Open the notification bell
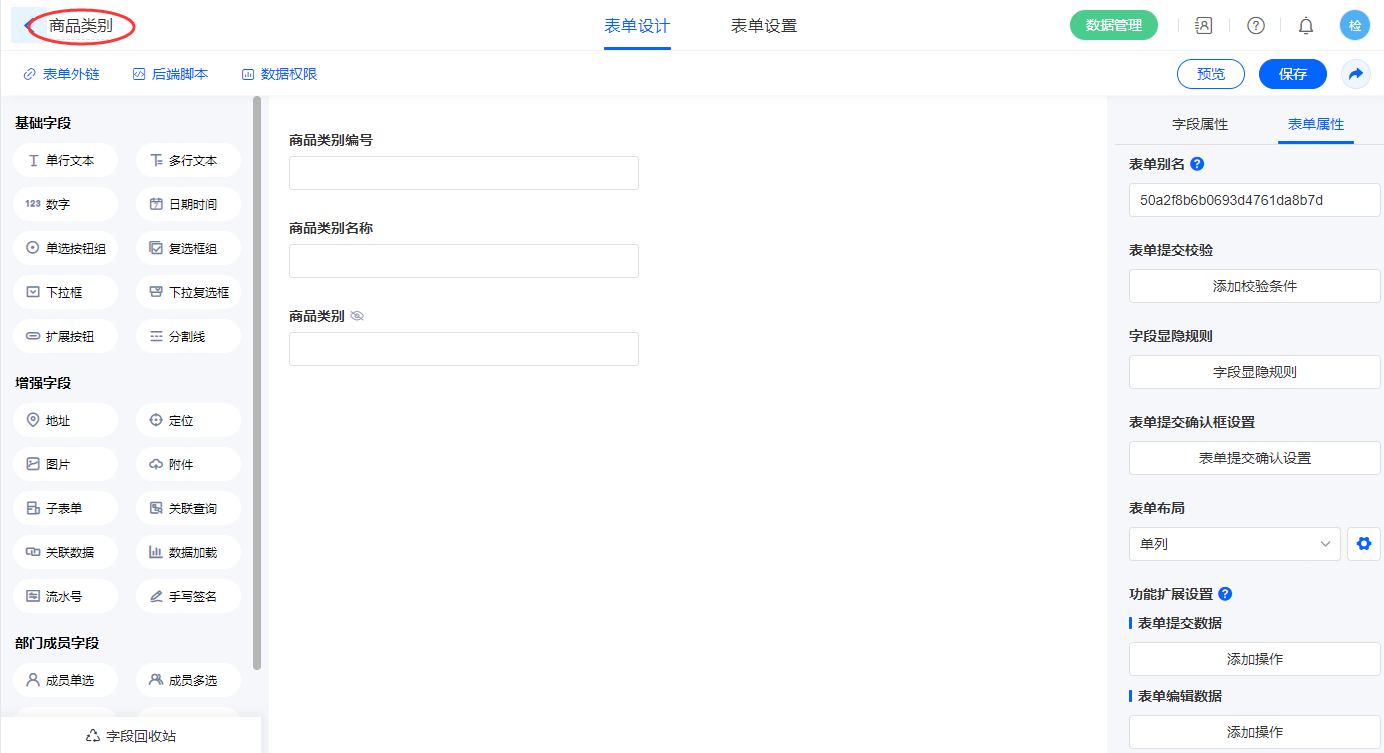This screenshot has width=1384, height=753. pos(1305,26)
